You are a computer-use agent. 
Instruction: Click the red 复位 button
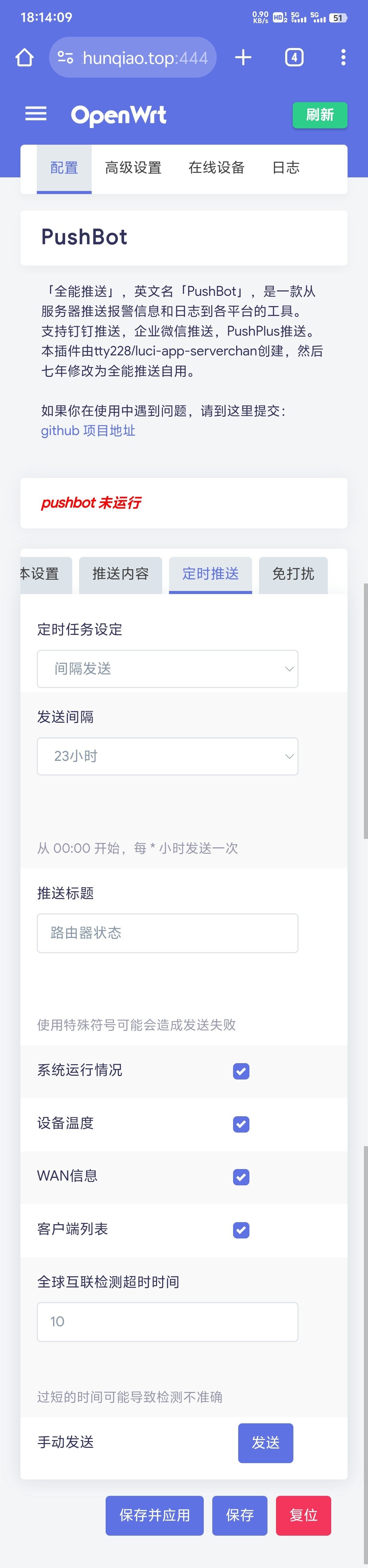tap(303, 1515)
